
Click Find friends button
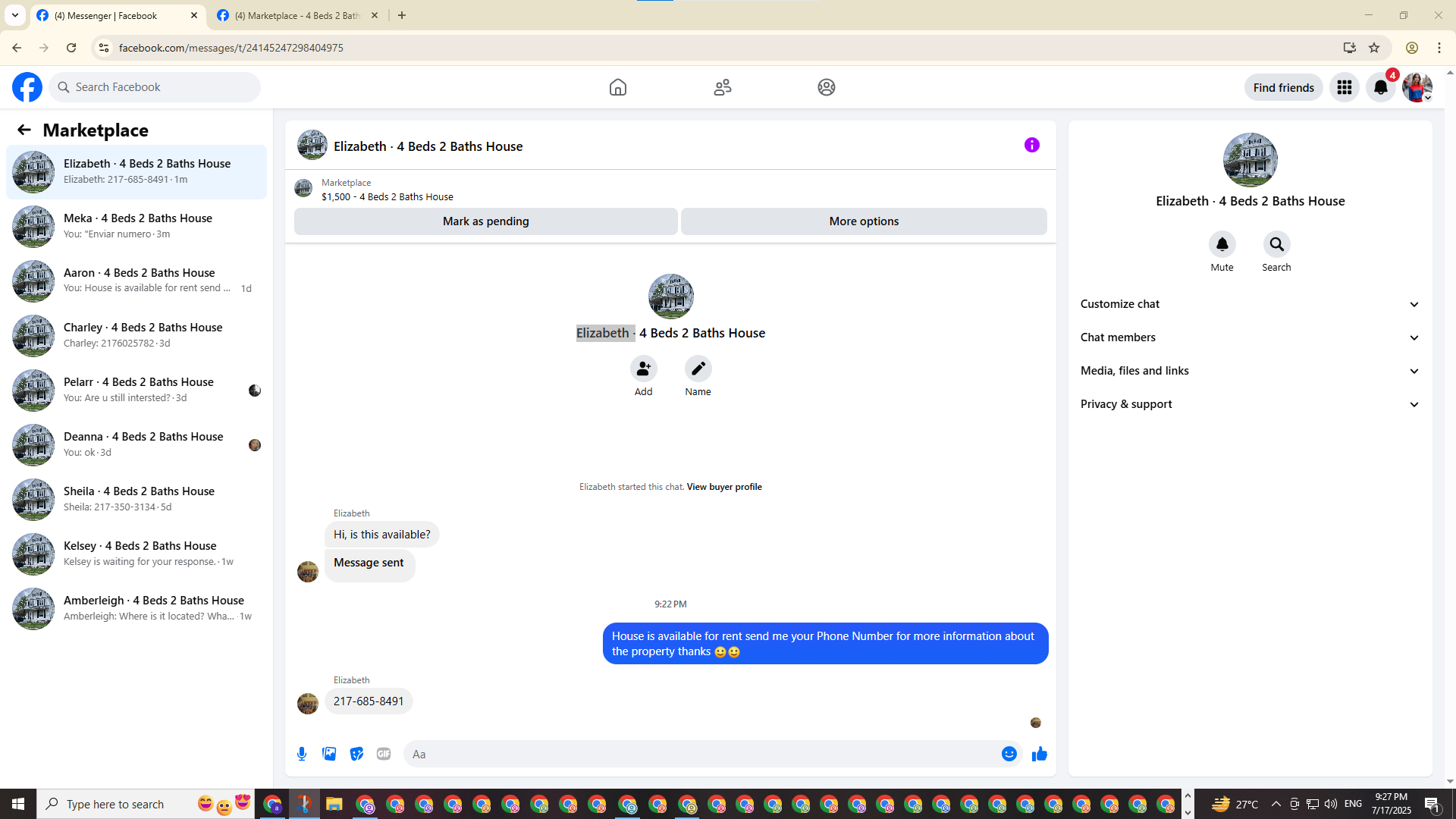click(1284, 87)
